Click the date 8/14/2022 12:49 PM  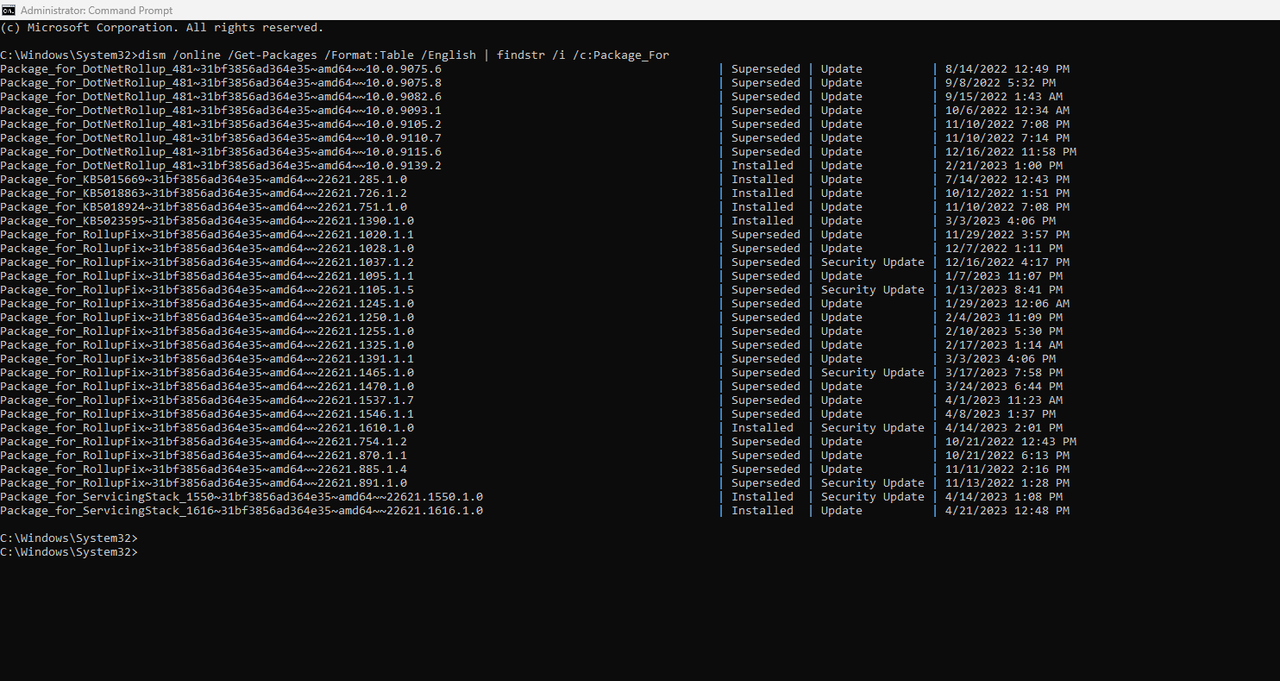1007,69
